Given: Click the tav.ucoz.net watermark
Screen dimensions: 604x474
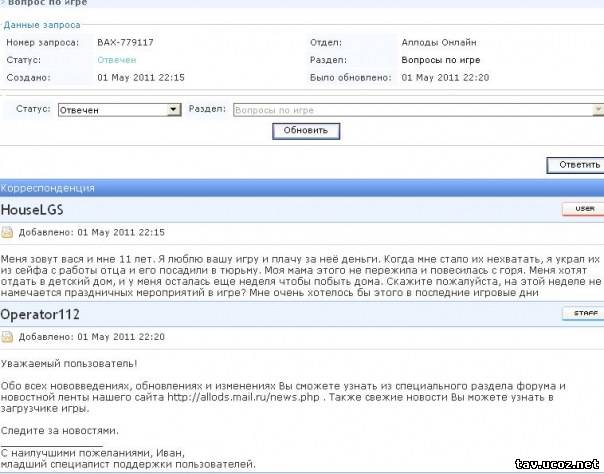Looking at the screenshot, I should coord(554,462).
